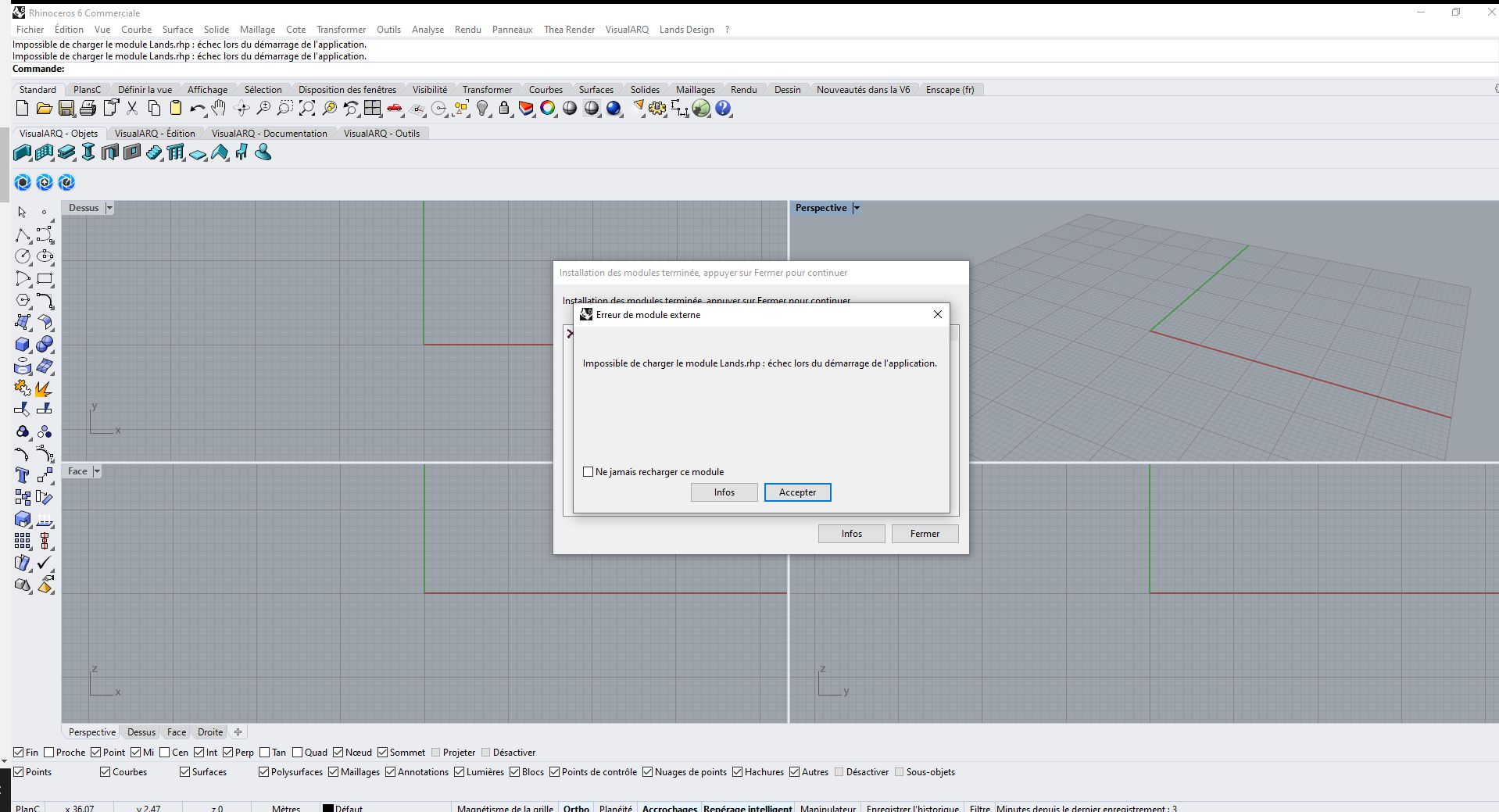
Task: Click Infos in the installation dialog
Action: 852,534
